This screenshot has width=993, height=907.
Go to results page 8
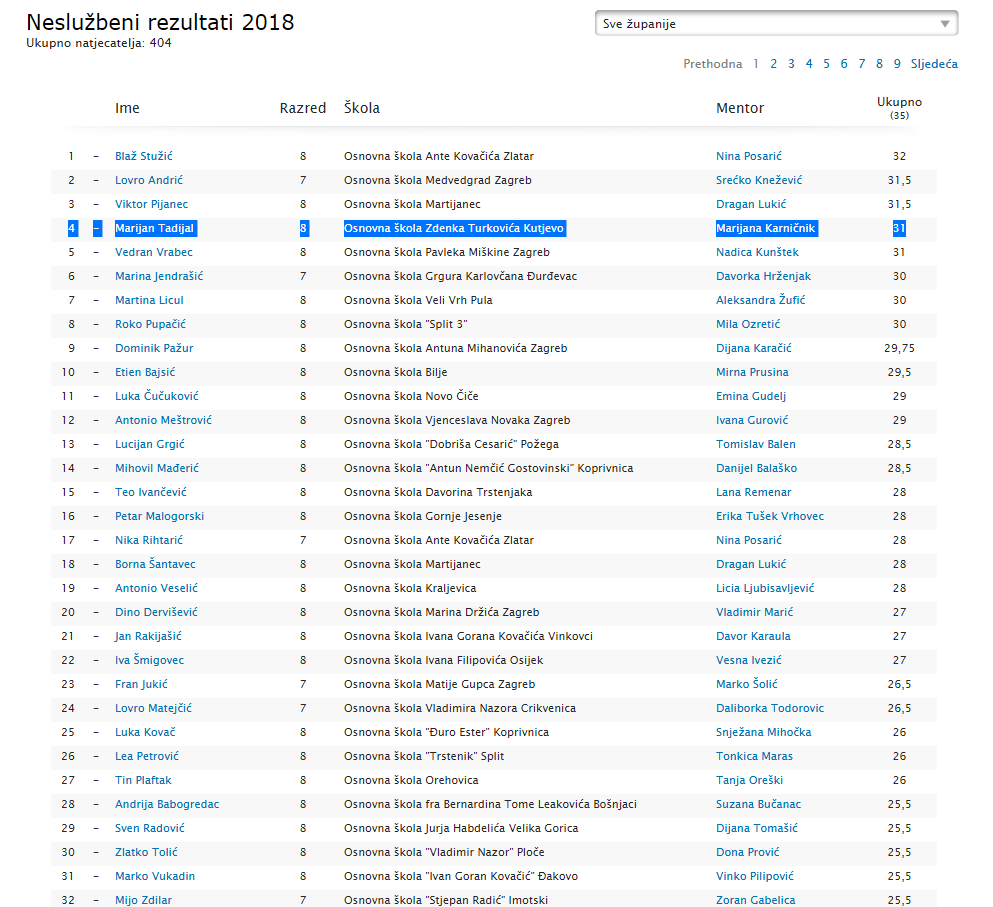point(879,64)
